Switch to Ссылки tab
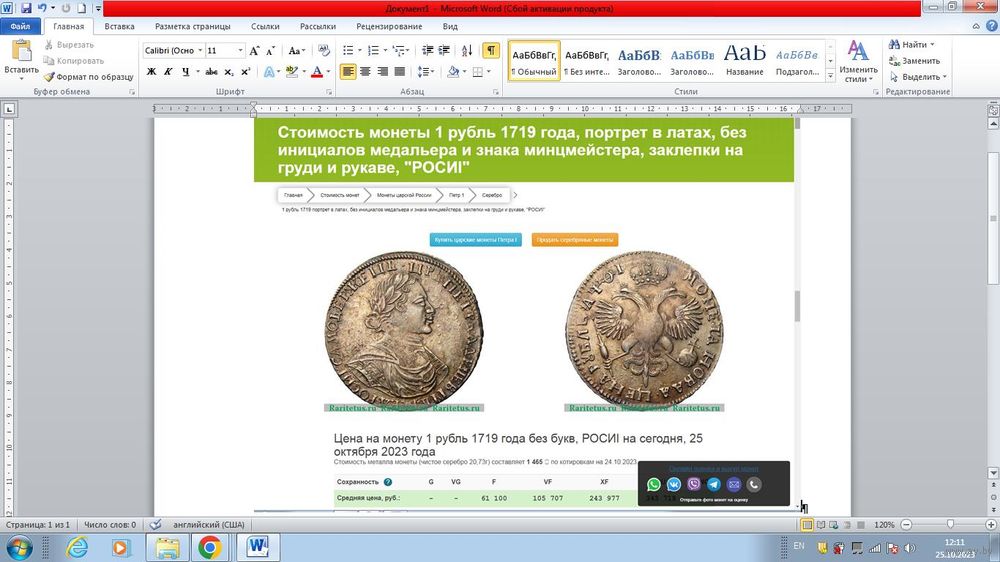This screenshot has height=562, width=1000. click(x=265, y=26)
